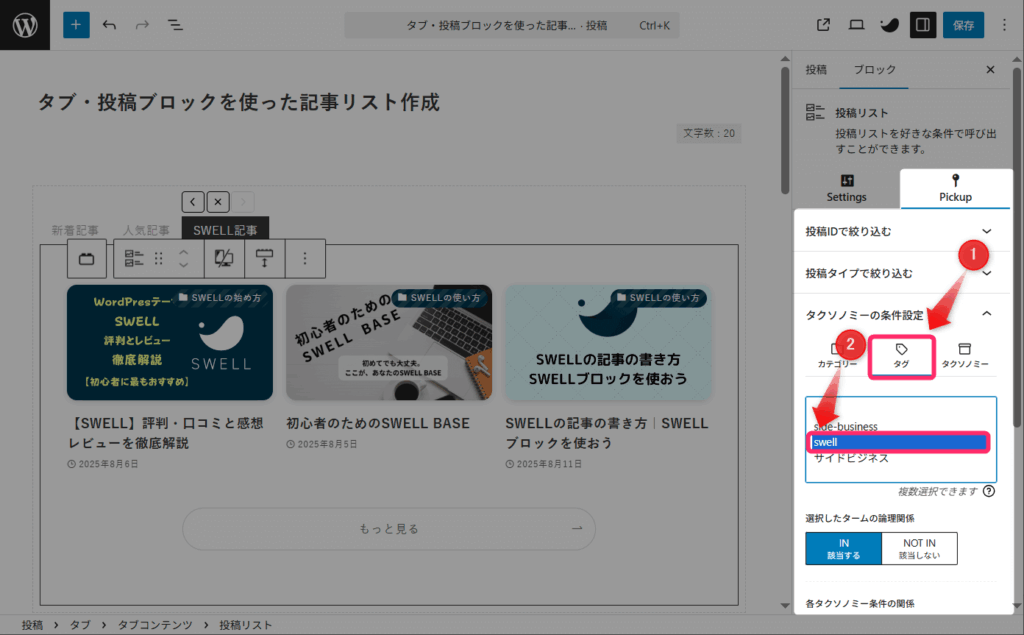Select the swell tag in list
The height and width of the screenshot is (635, 1024).
[x=899, y=442]
